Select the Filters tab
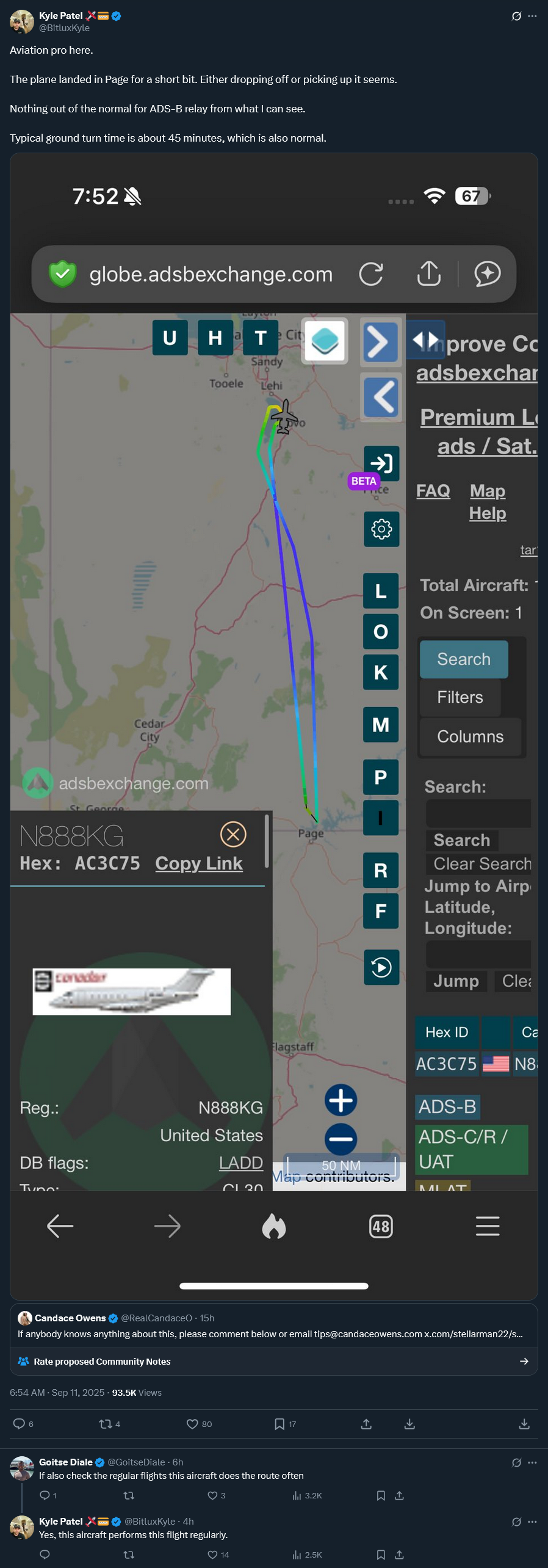548x1568 pixels. point(460,697)
